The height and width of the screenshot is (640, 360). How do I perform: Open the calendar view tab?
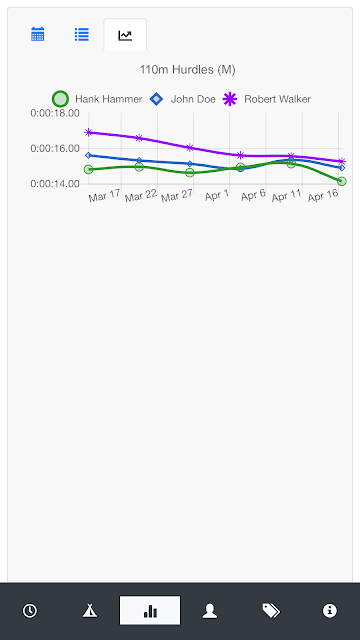click(x=38, y=34)
